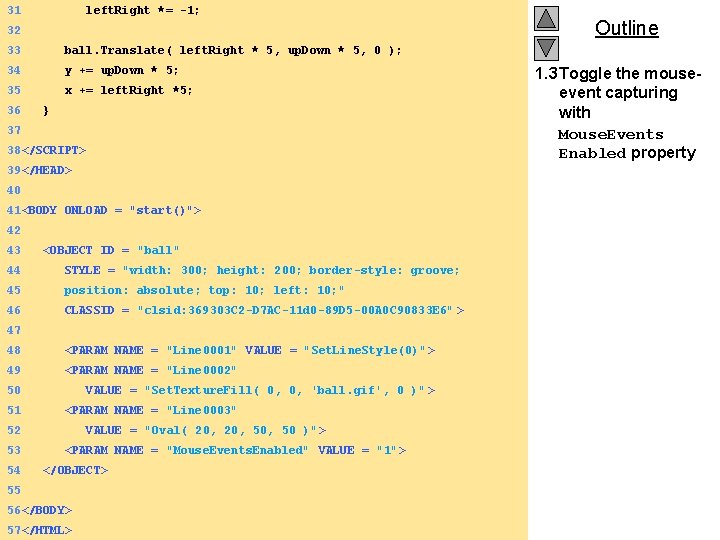Click BODY ONLOAD = "start()" line
Screen dimensions: 720x540
[112, 210]
